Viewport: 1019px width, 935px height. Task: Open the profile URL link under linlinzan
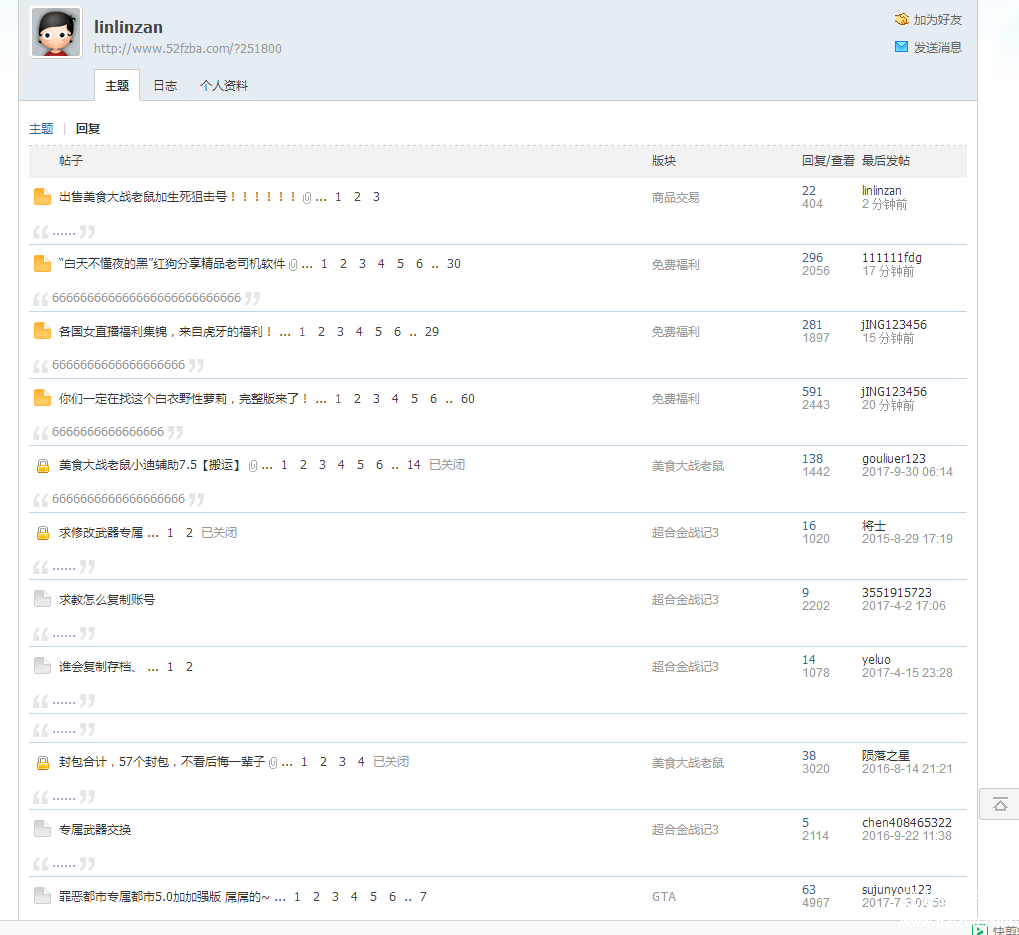188,49
